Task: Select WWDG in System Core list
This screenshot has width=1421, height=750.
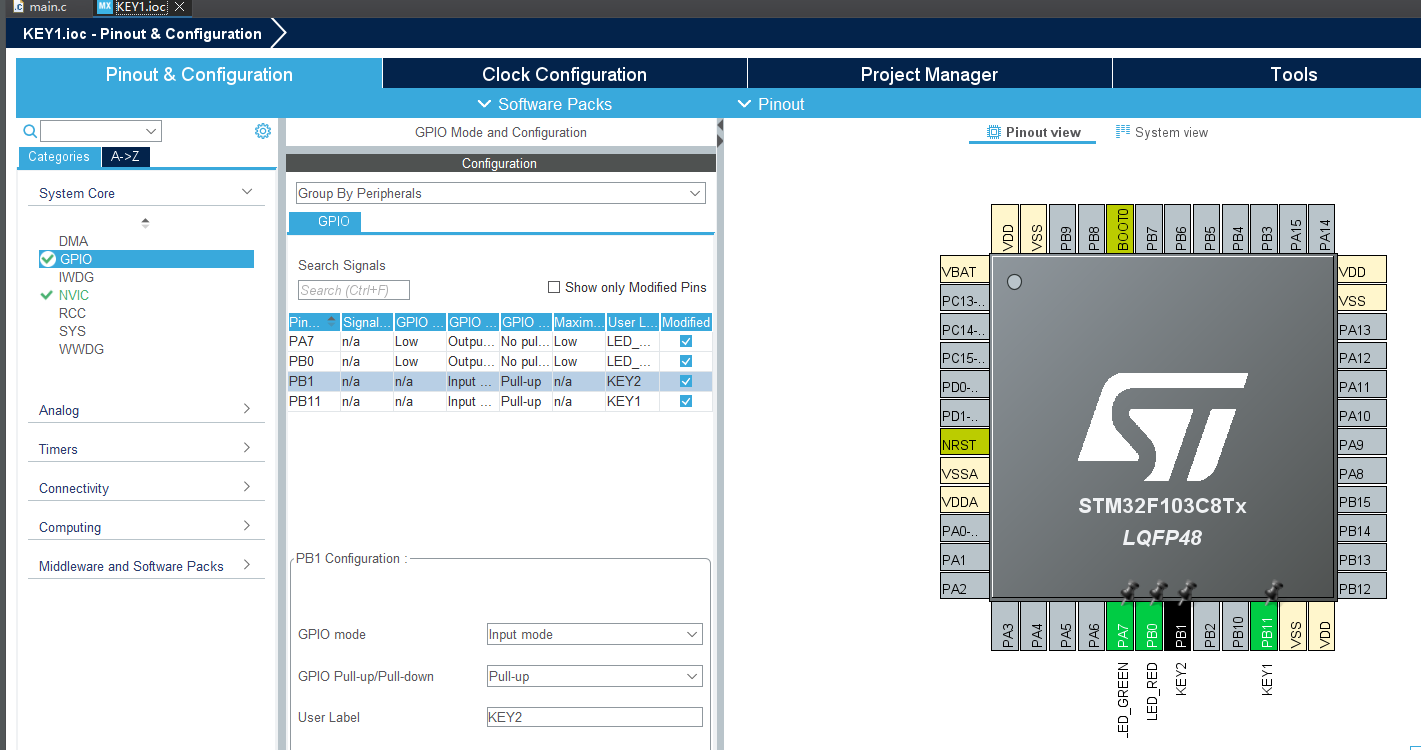Action: pos(81,349)
